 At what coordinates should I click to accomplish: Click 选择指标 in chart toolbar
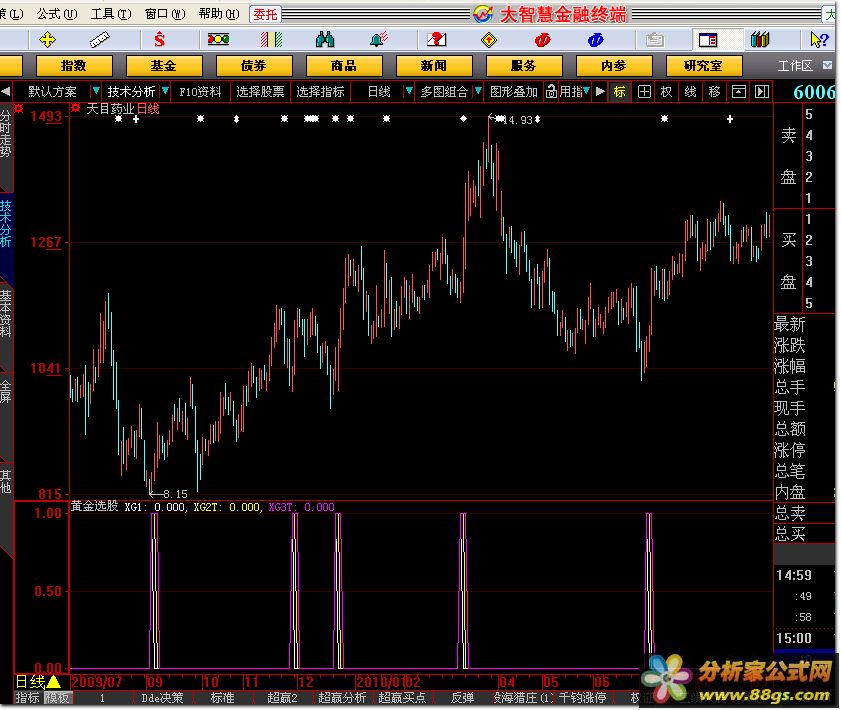point(320,92)
